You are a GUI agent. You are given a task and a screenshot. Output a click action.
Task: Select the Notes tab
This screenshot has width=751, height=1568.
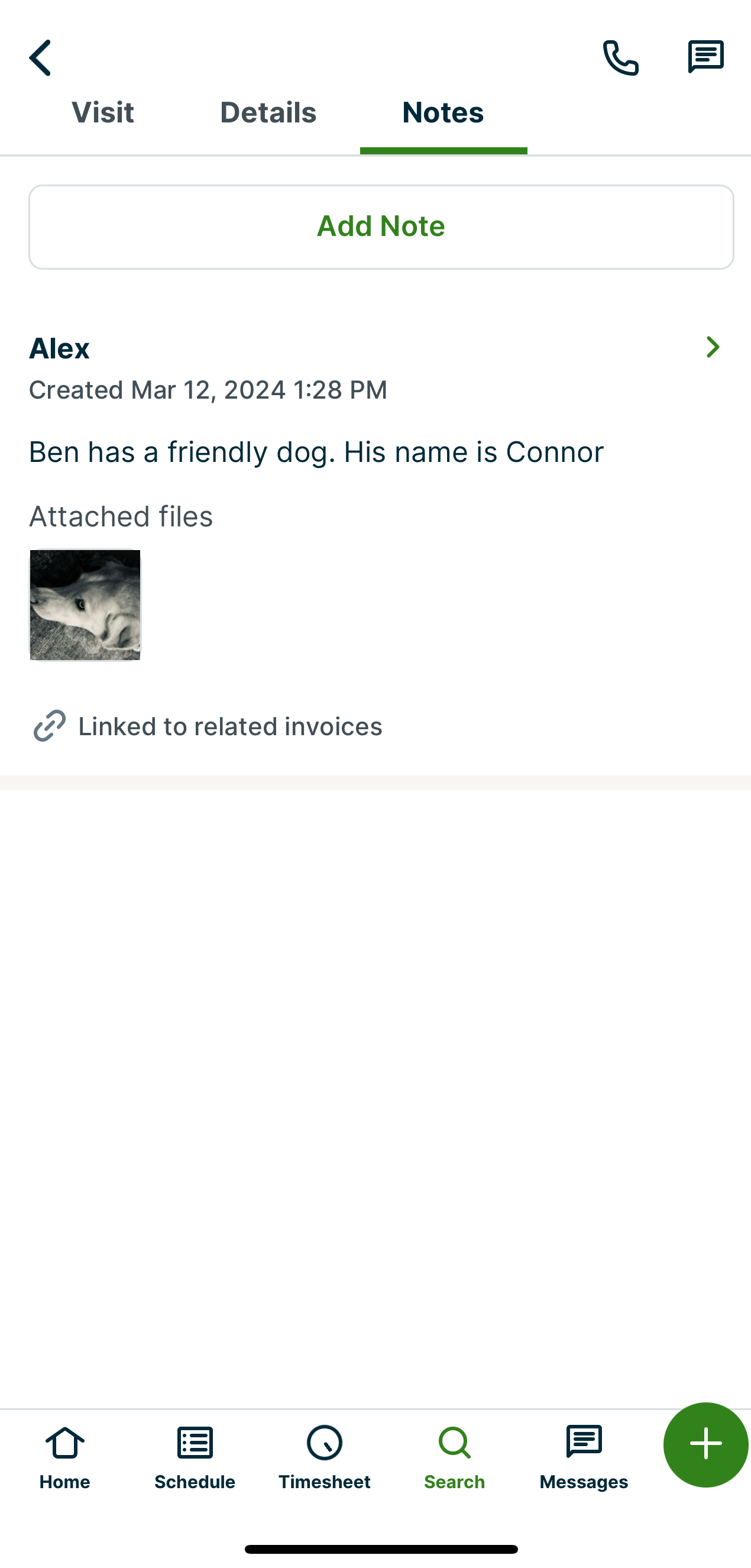pyautogui.click(x=443, y=112)
